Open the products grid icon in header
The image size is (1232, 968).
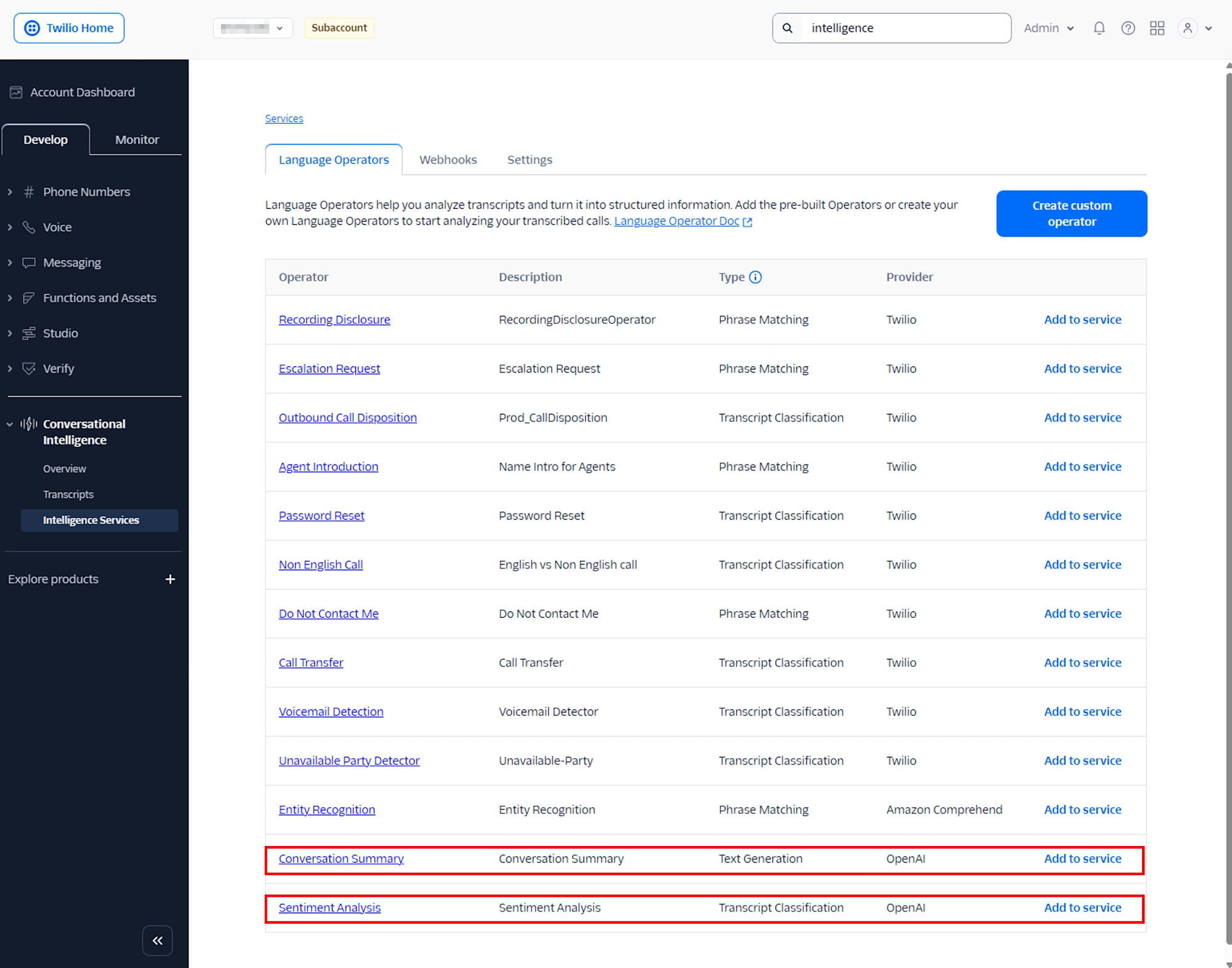click(1157, 28)
